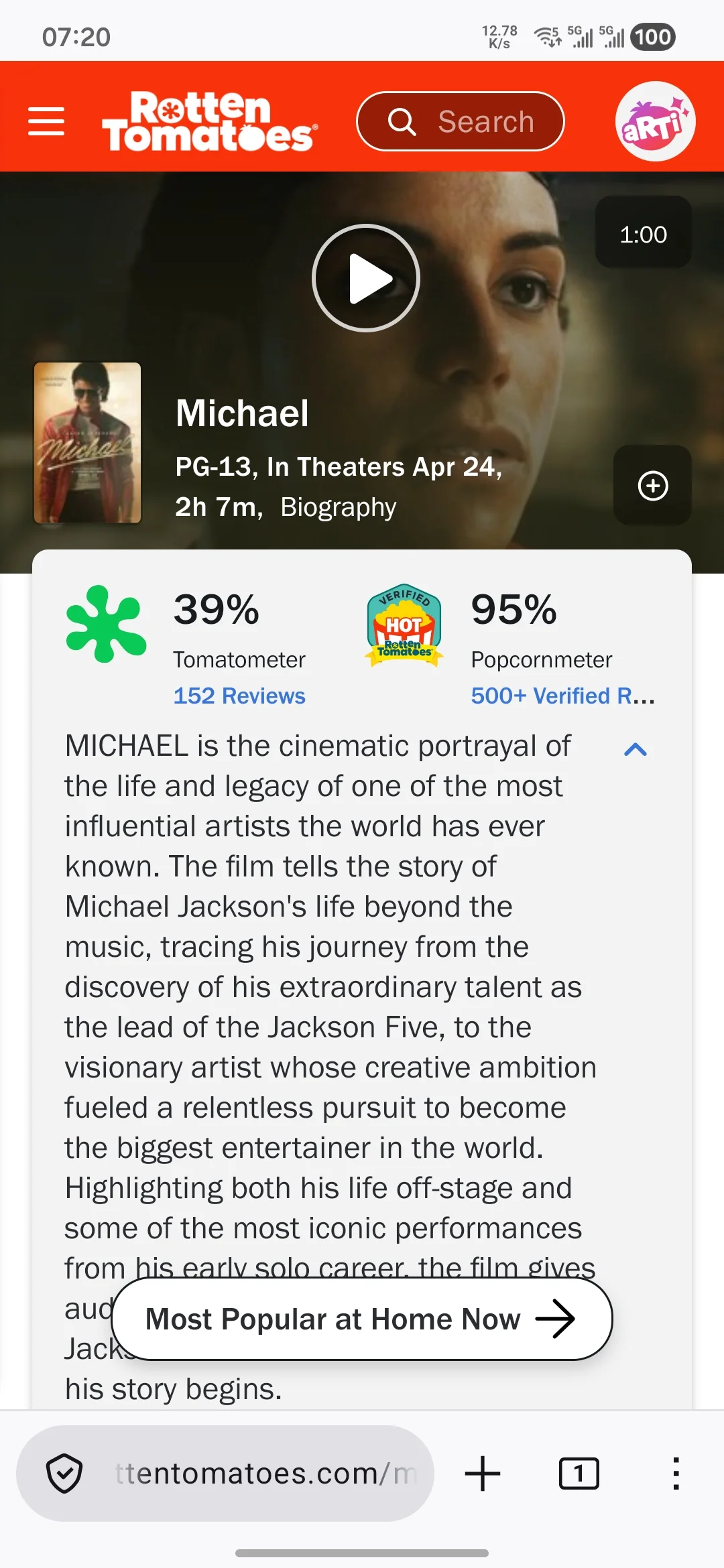
Task: Open browser three-dot overflow menu
Action: click(676, 1474)
